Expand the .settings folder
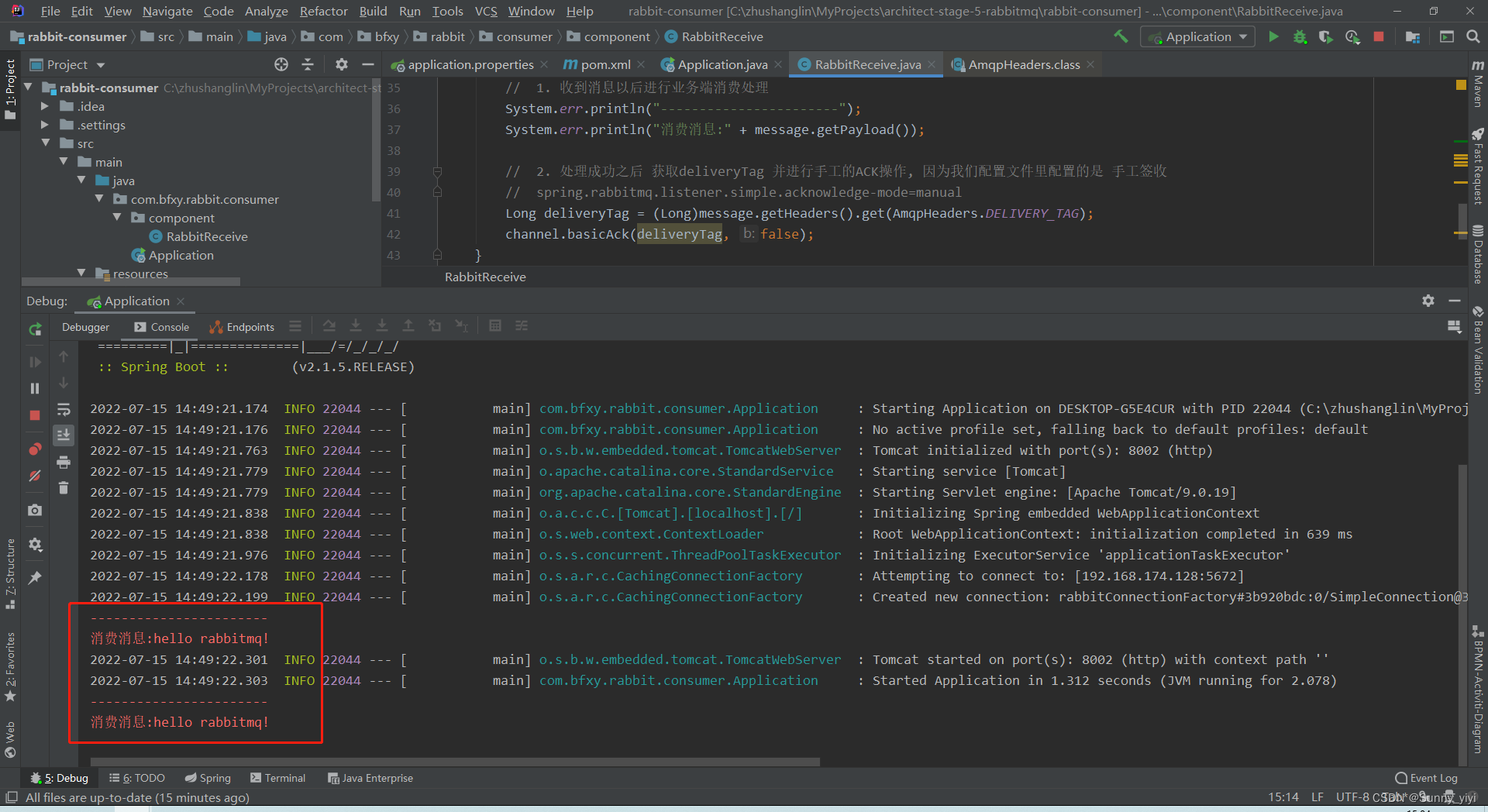The image size is (1488, 812). [x=45, y=125]
